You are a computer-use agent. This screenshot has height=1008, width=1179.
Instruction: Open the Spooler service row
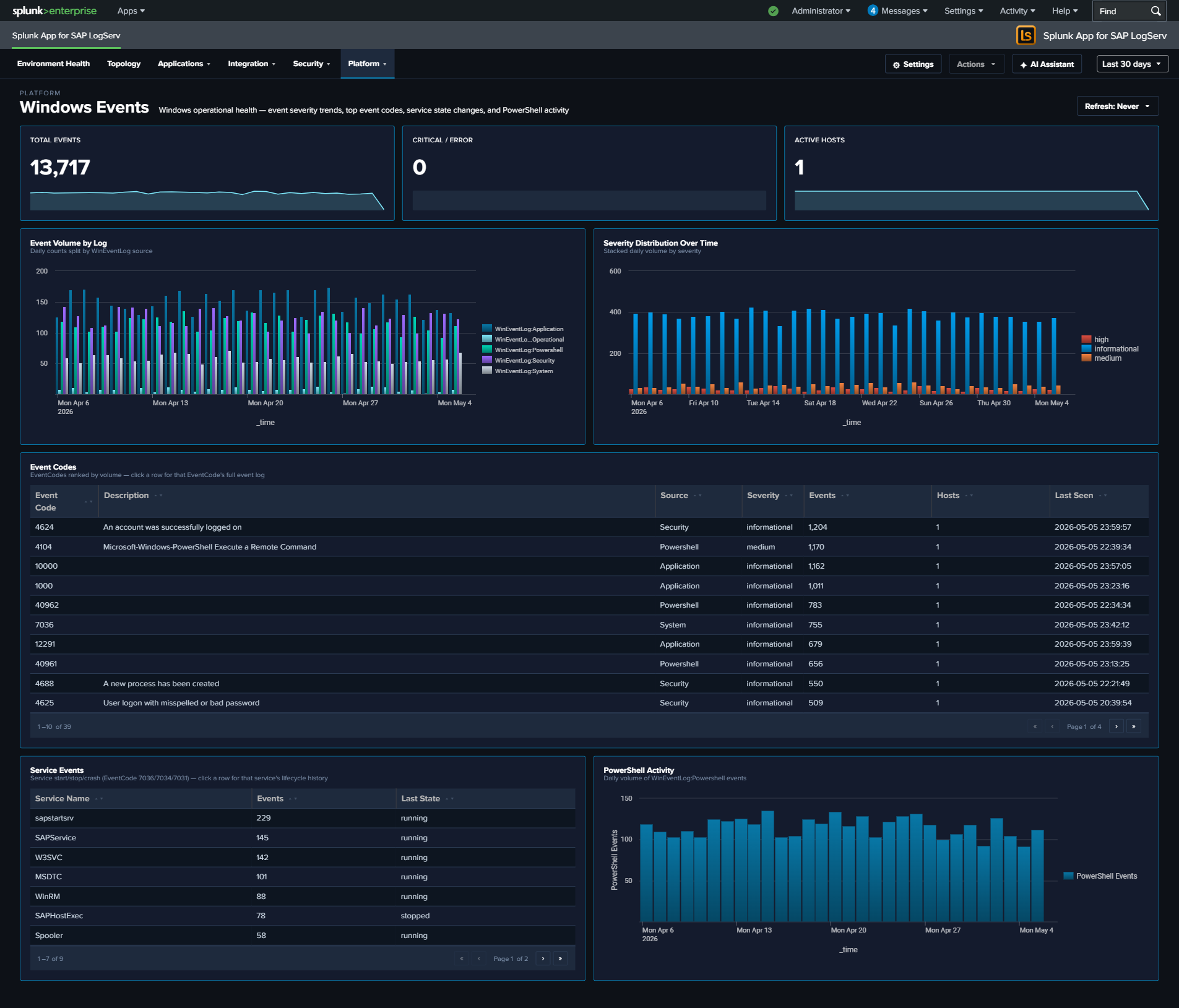(x=303, y=936)
